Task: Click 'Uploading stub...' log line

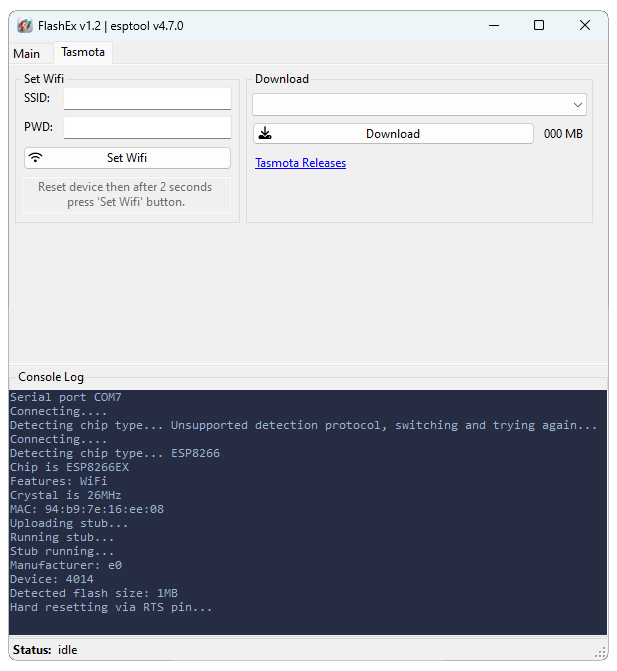Action: (69, 523)
